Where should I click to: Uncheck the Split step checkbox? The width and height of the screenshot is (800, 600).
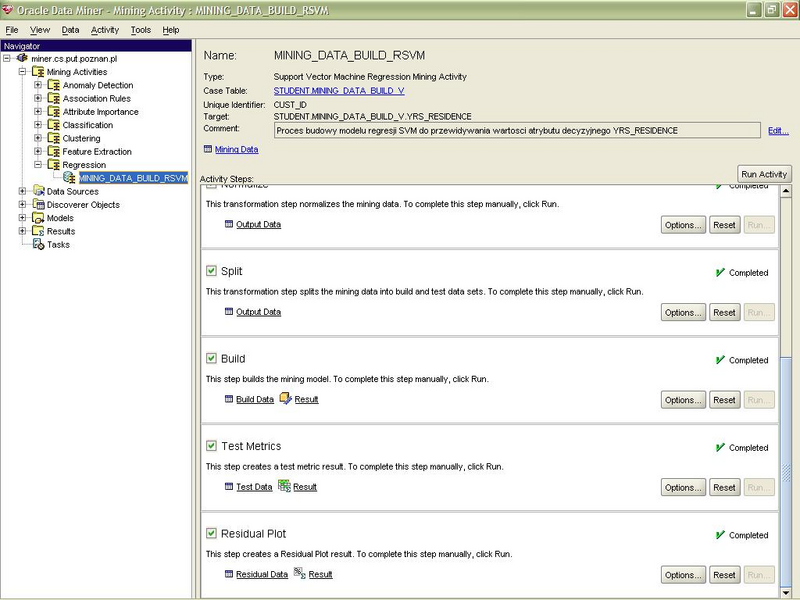click(211, 271)
